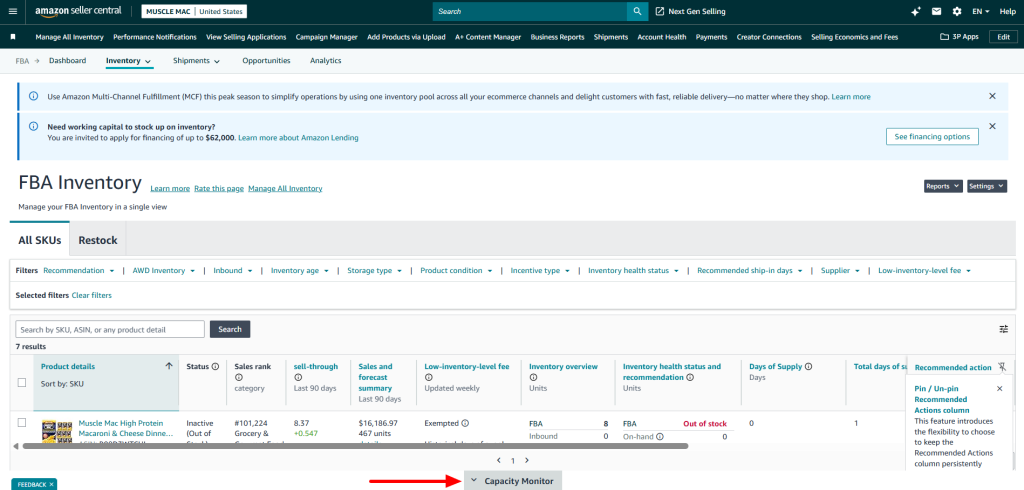Toggle the select-all rows checkbox
Viewport: 1024px width, 490px height.
22,382
